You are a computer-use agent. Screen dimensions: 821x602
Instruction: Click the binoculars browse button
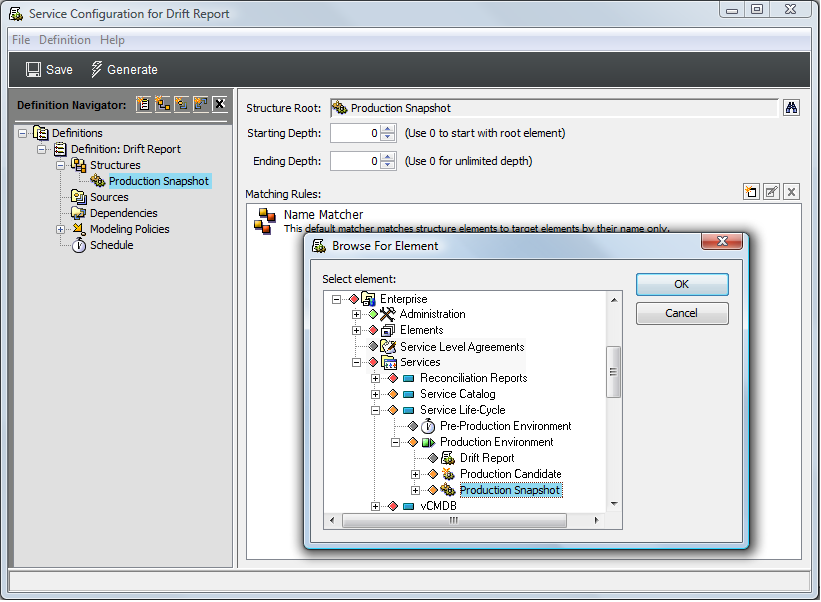791,108
